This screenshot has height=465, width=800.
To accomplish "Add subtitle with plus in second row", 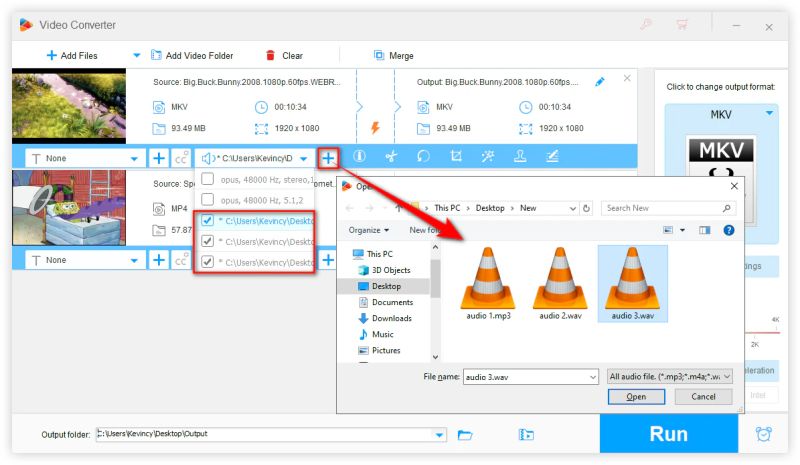I will tap(159, 260).
